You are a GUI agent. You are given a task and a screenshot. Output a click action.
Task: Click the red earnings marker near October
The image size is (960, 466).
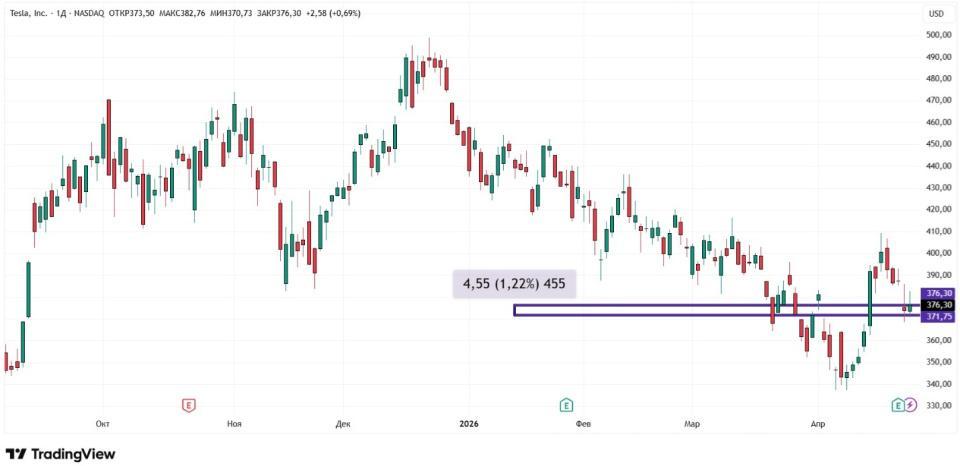187,405
